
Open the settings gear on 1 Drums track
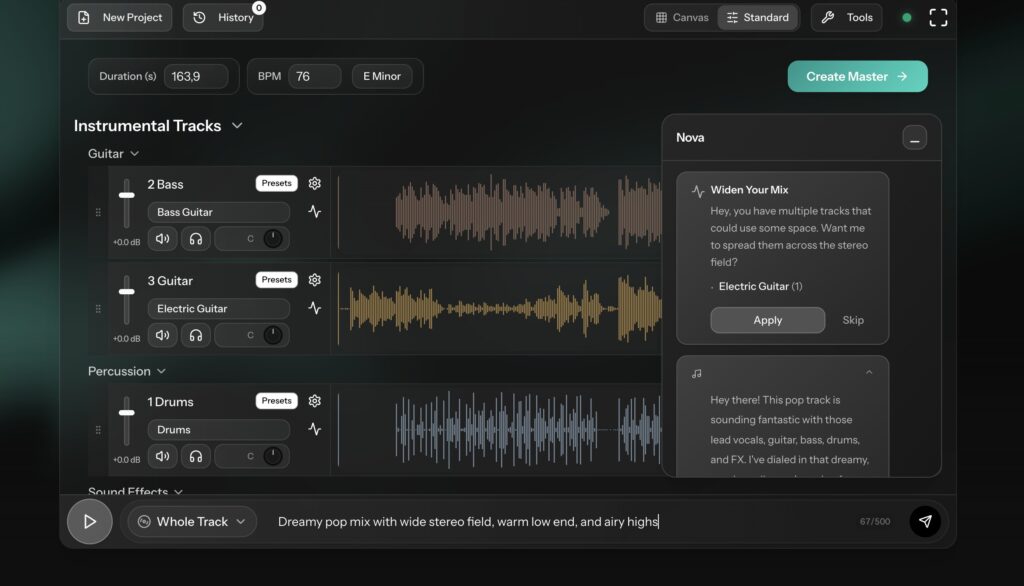click(314, 400)
